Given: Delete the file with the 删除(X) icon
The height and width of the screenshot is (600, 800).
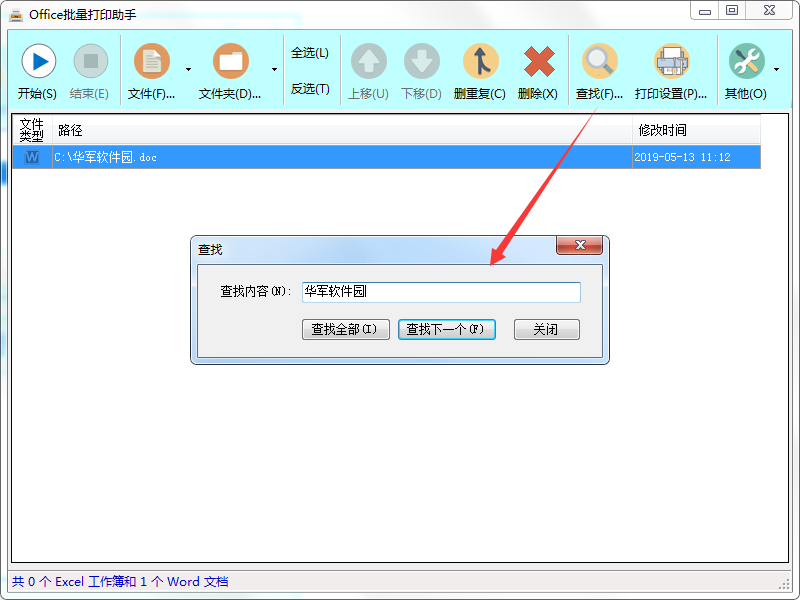Looking at the screenshot, I should [x=540, y=62].
